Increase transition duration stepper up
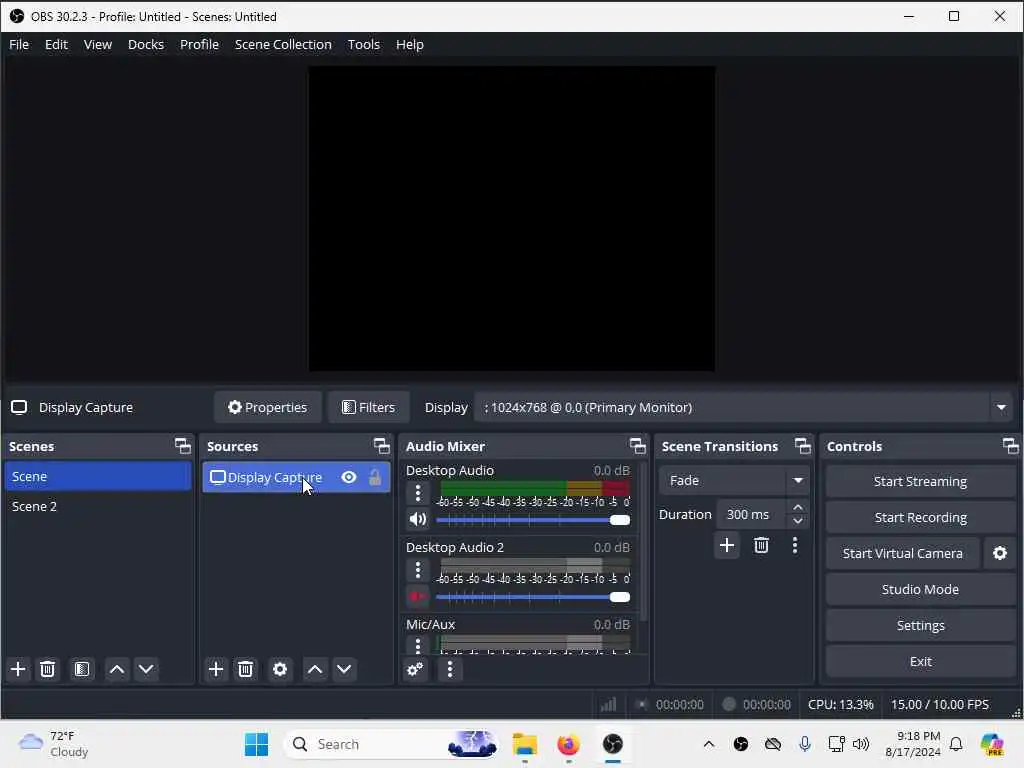Screen dimensions: 1024x768 click(x=797, y=507)
